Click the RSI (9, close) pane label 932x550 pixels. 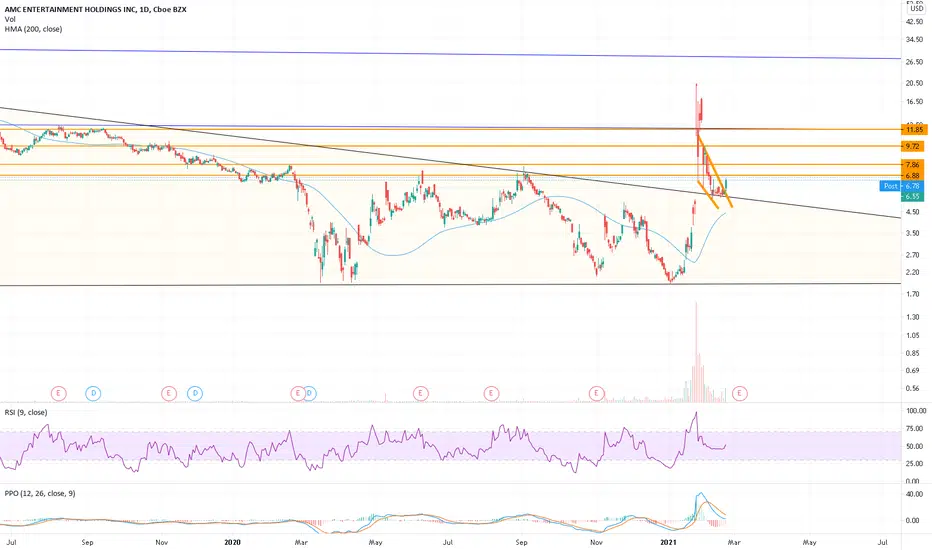point(26,413)
